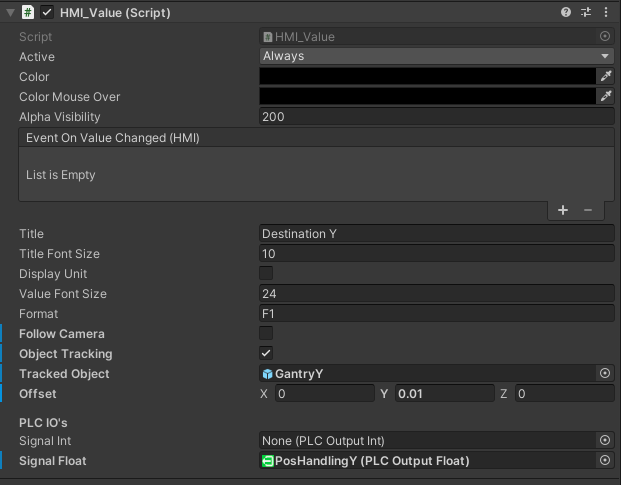This screenshot has width=621, height=485.
Task: Open object picker for Signal Int
Action: pos(605,440)
